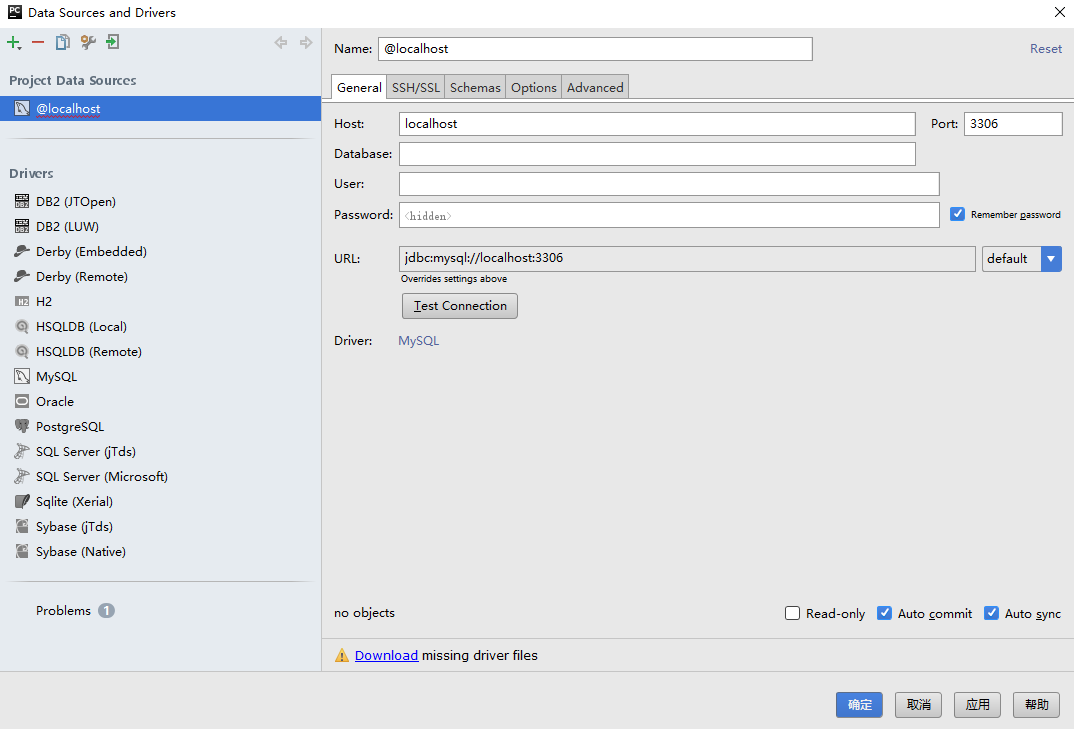Click the red minus remove icon

pyautogui.click(x=38, y=42)
